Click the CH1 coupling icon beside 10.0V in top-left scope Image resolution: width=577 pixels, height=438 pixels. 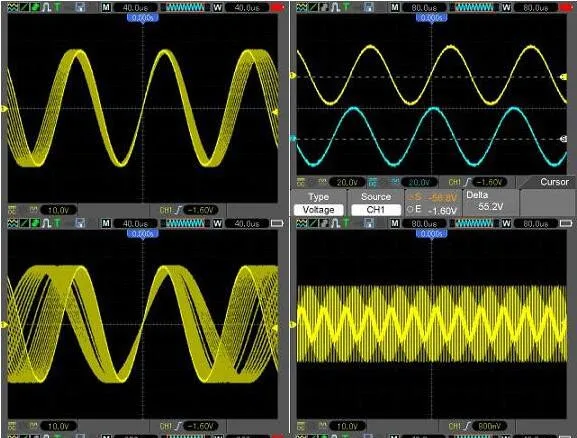click(x=12, y=210)
